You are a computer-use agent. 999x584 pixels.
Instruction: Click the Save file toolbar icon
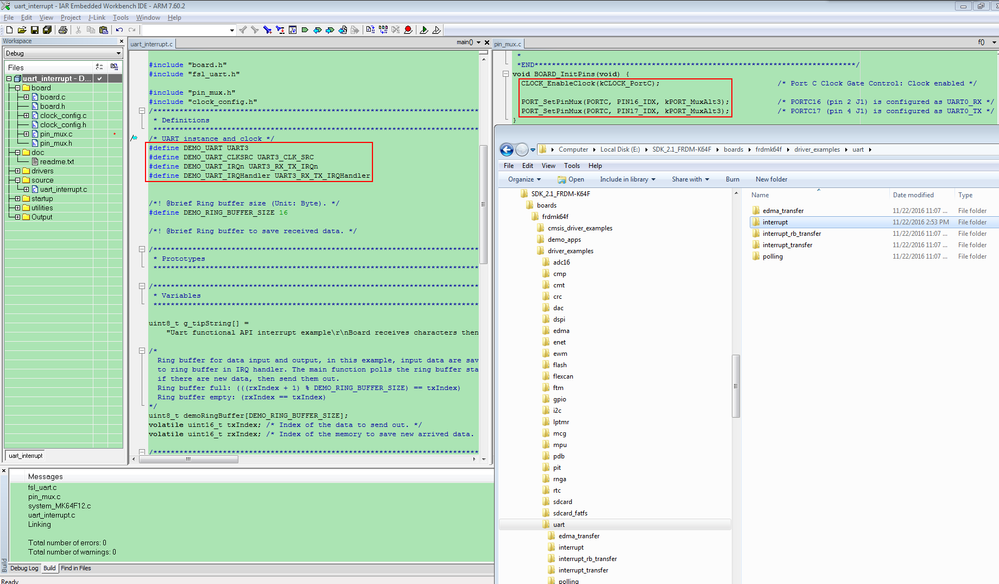point(33,30)
